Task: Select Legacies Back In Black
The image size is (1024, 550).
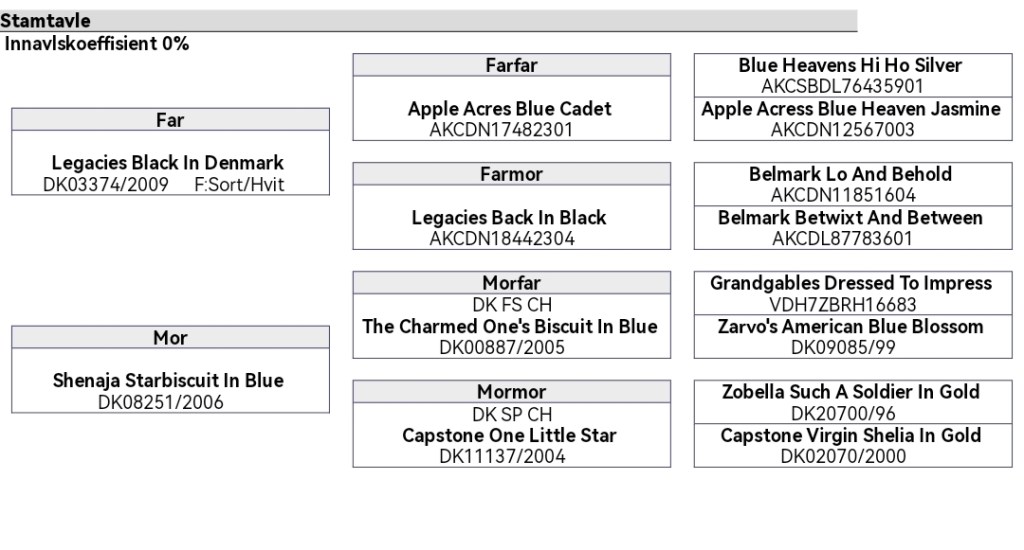Action: coord(510,218)
